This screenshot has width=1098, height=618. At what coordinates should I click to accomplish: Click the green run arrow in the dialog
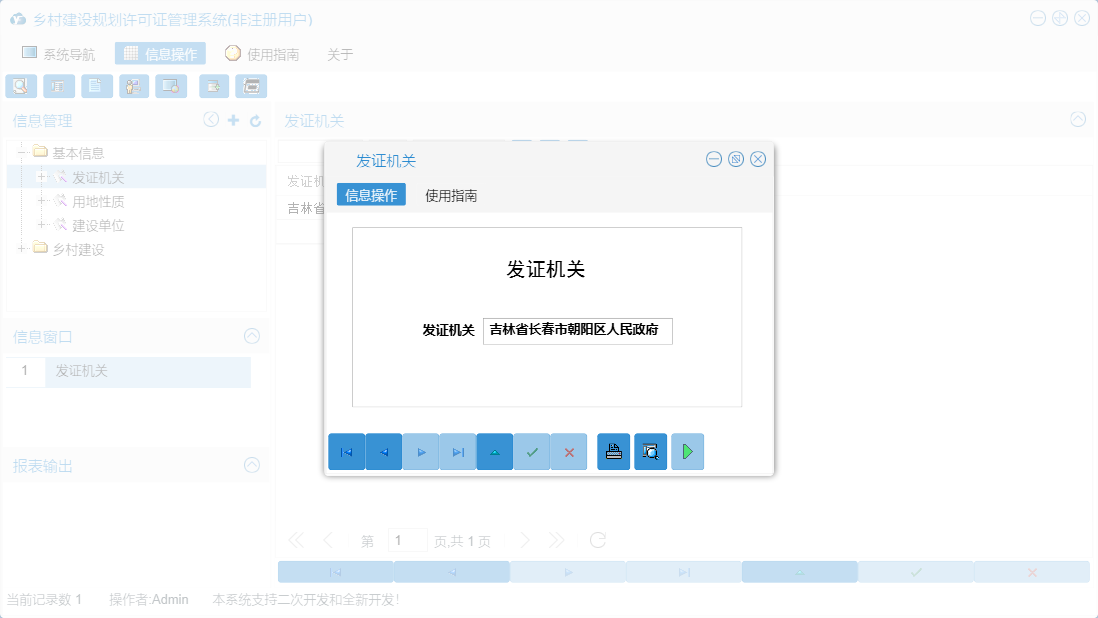pyautogui.click(x=687, y=451)
